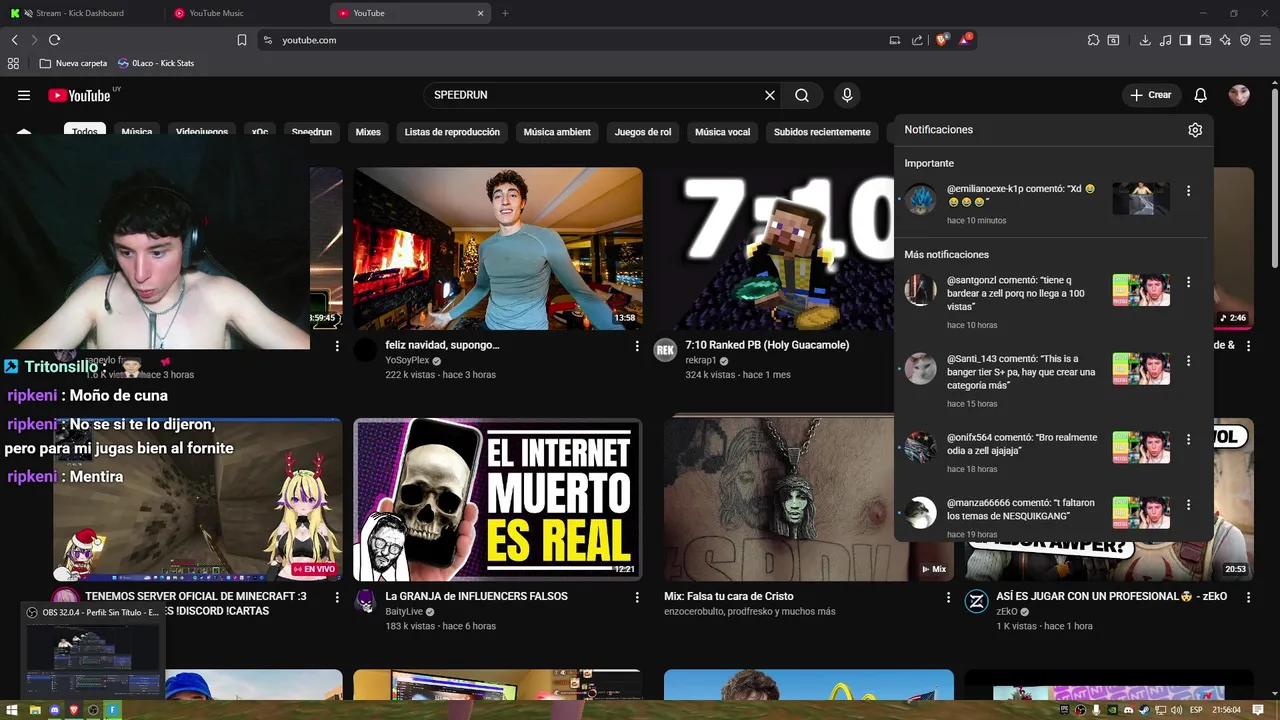Click the search magnifier button
Screen dimensions: 1280x720
[x=802, y=95]
